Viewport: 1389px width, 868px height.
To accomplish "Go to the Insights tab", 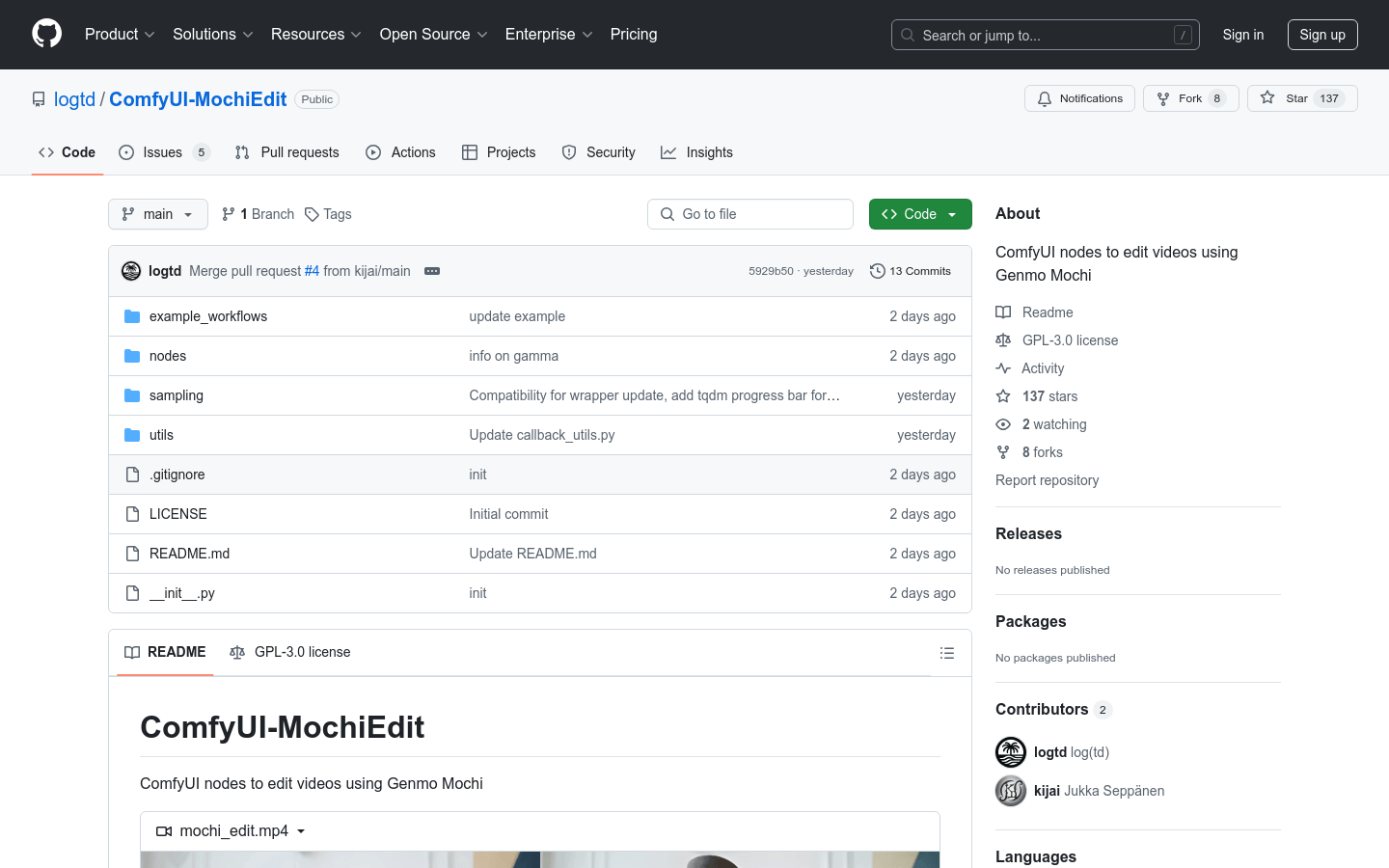I will point(696,152).
